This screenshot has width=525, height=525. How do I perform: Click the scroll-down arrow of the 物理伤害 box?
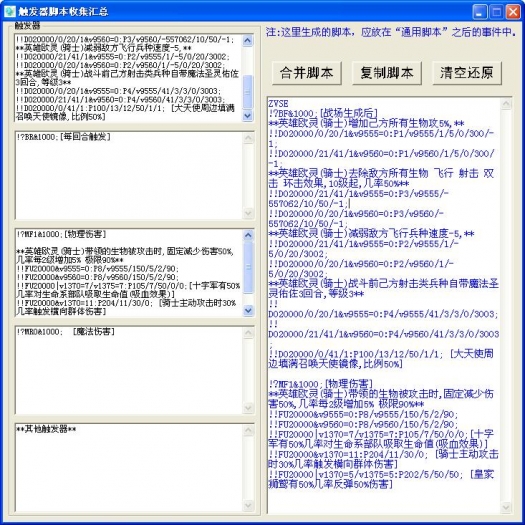(x=248, y=310)
